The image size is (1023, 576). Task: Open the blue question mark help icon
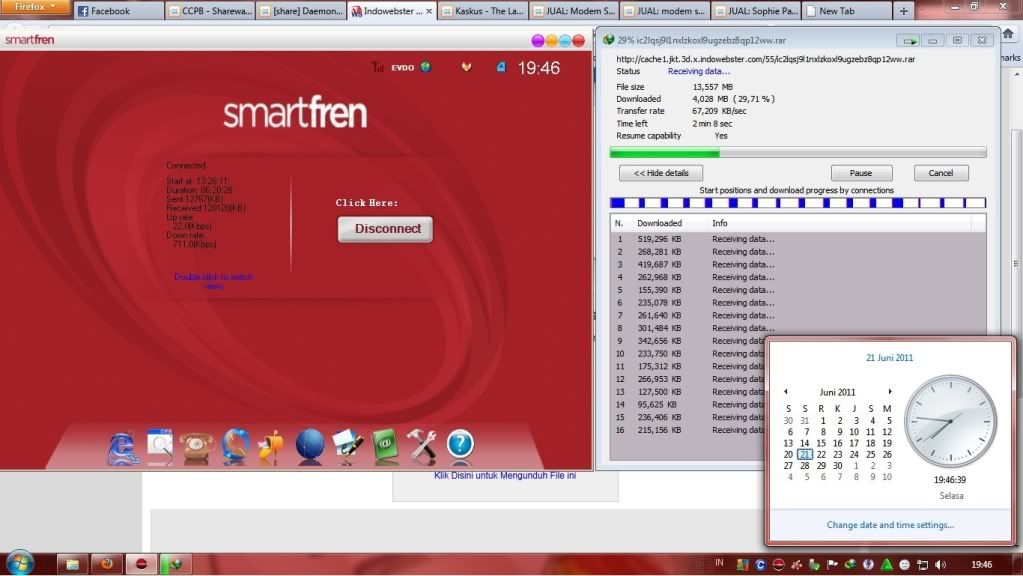pos(460,445)
